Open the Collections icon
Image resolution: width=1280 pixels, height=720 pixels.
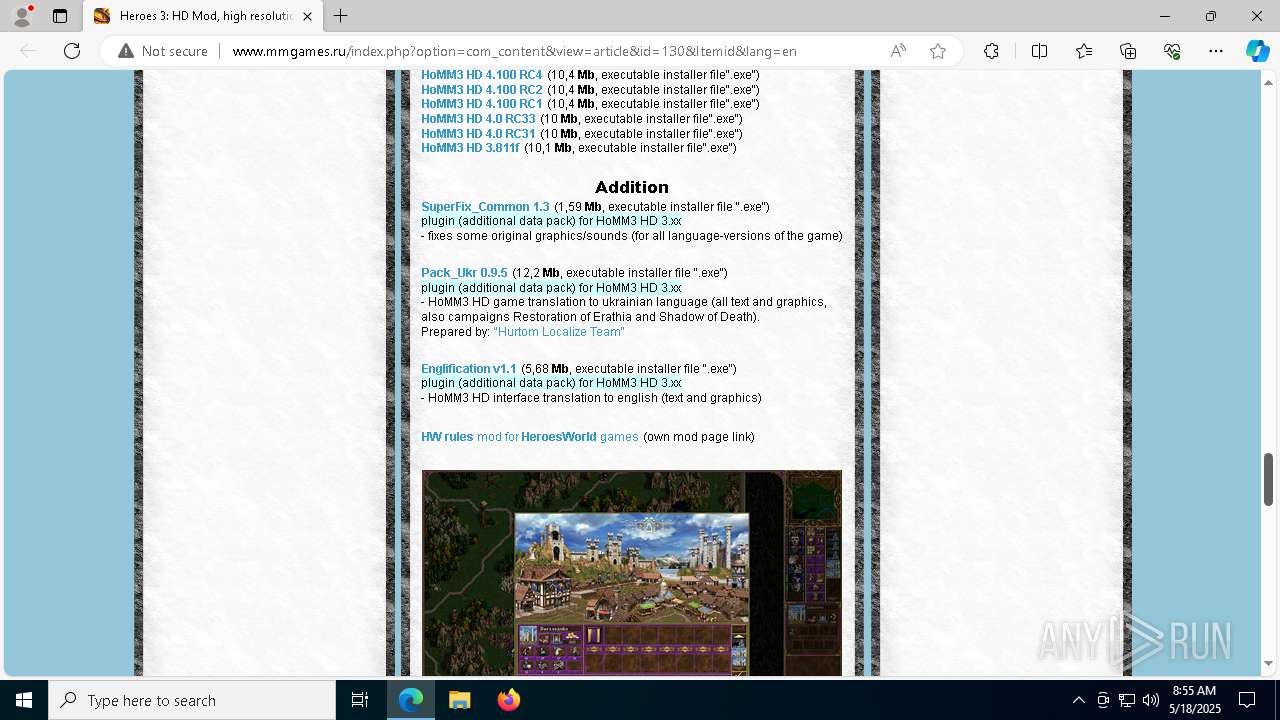(x=1128, y=51)
